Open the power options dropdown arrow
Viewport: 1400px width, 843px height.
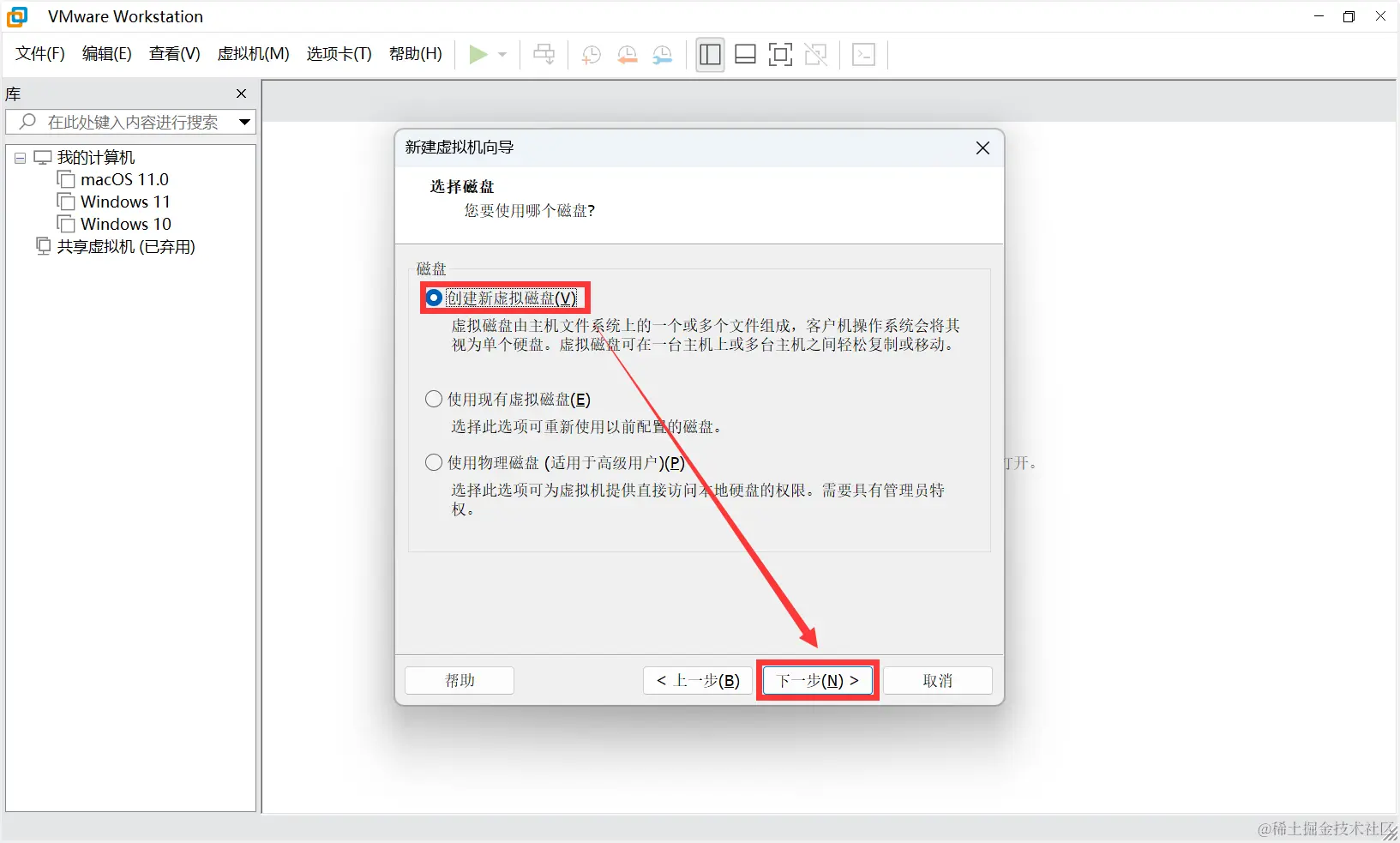[x=502, y=55]
